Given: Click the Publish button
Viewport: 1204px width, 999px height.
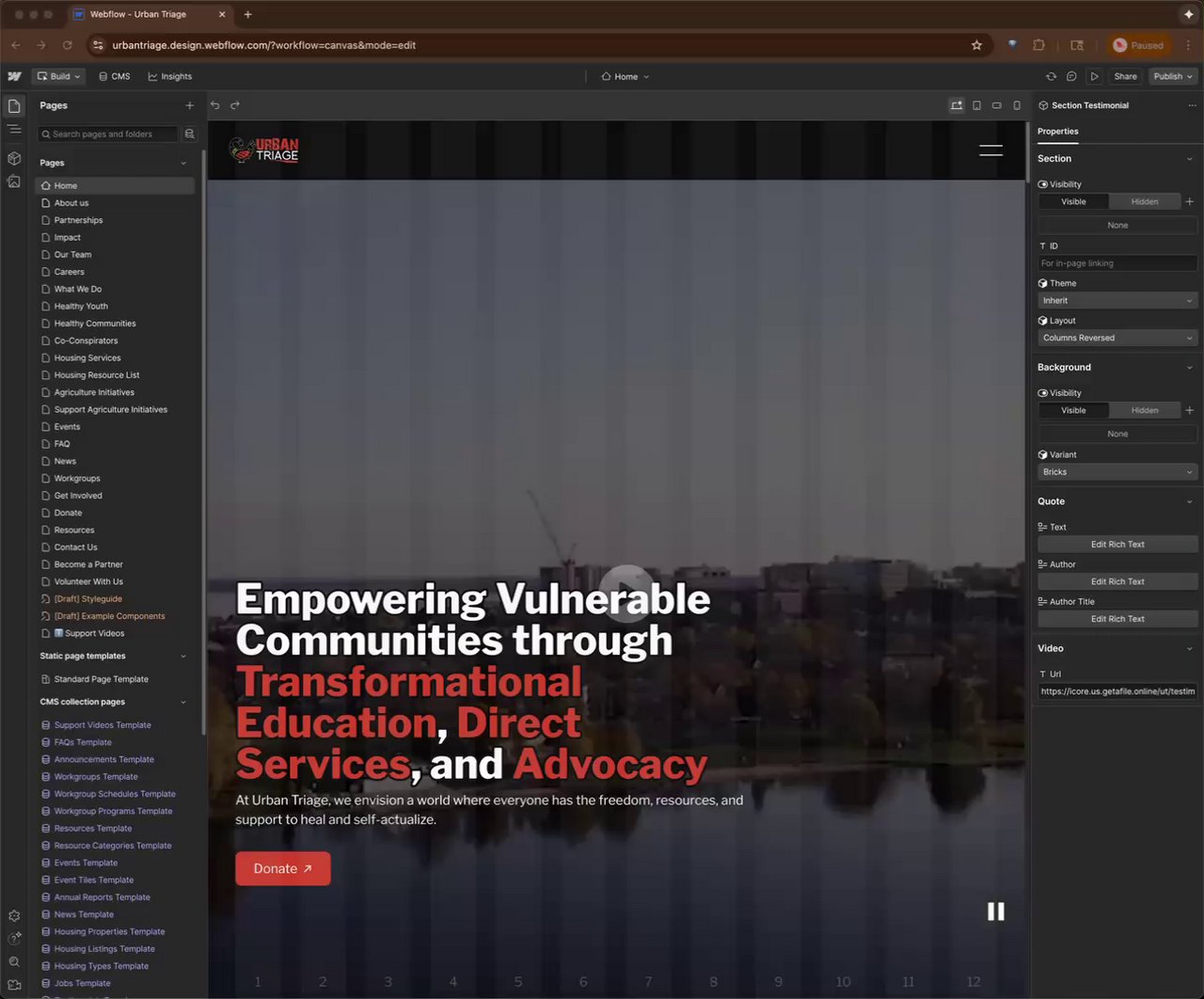Looking at the screenshot, I should [x=1172, y=76].
